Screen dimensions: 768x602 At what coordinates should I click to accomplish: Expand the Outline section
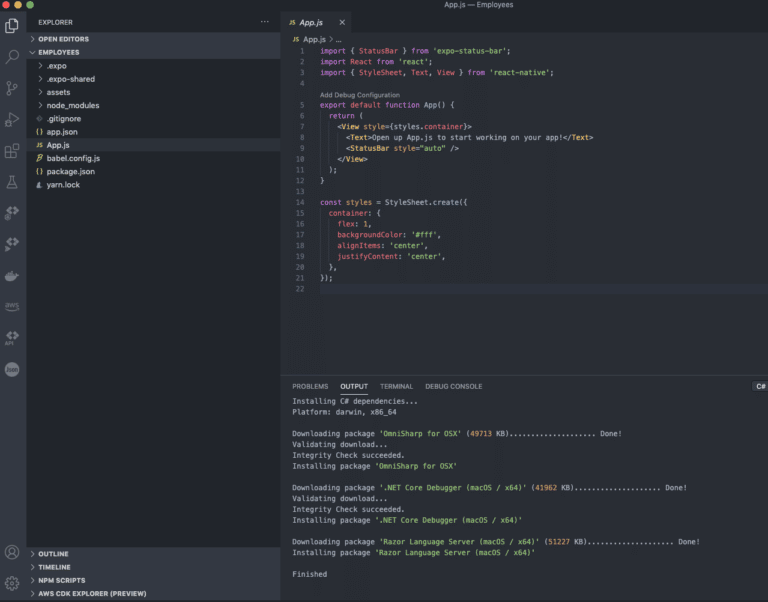pyautogui.click(x=153, y=554)
